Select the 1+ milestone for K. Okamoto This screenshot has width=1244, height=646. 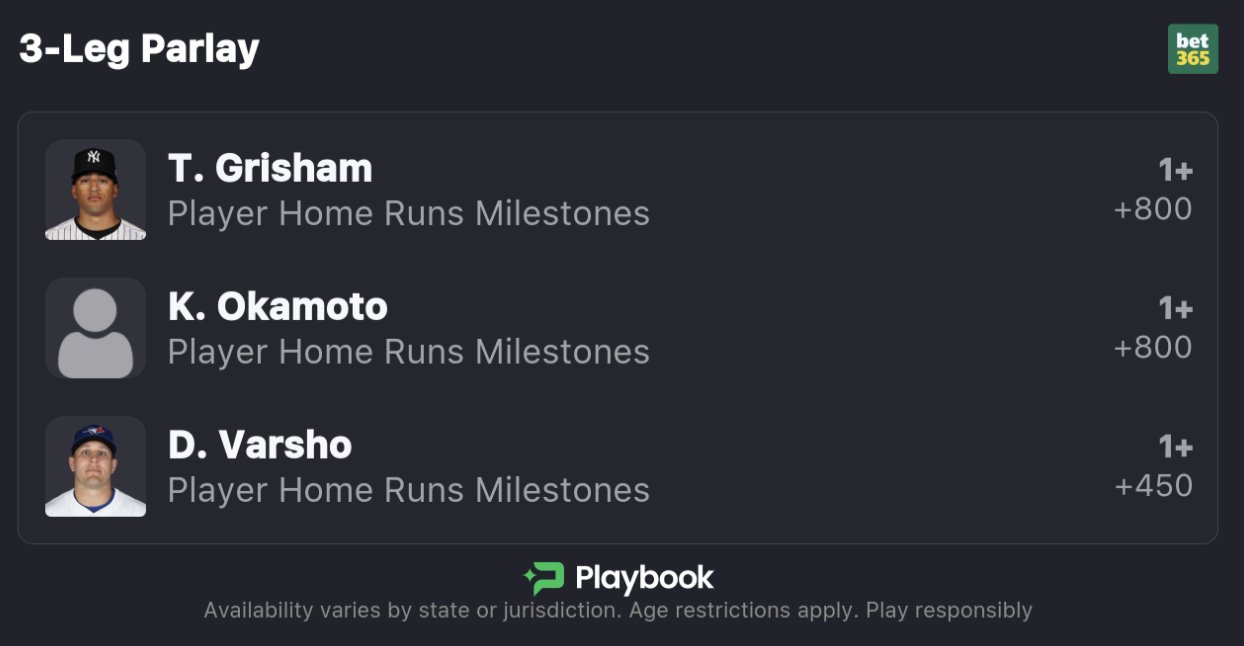click(1175, 309)
